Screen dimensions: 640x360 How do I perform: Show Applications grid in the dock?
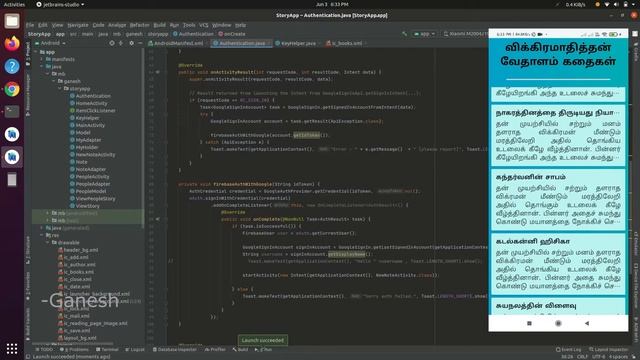(12, 348)
